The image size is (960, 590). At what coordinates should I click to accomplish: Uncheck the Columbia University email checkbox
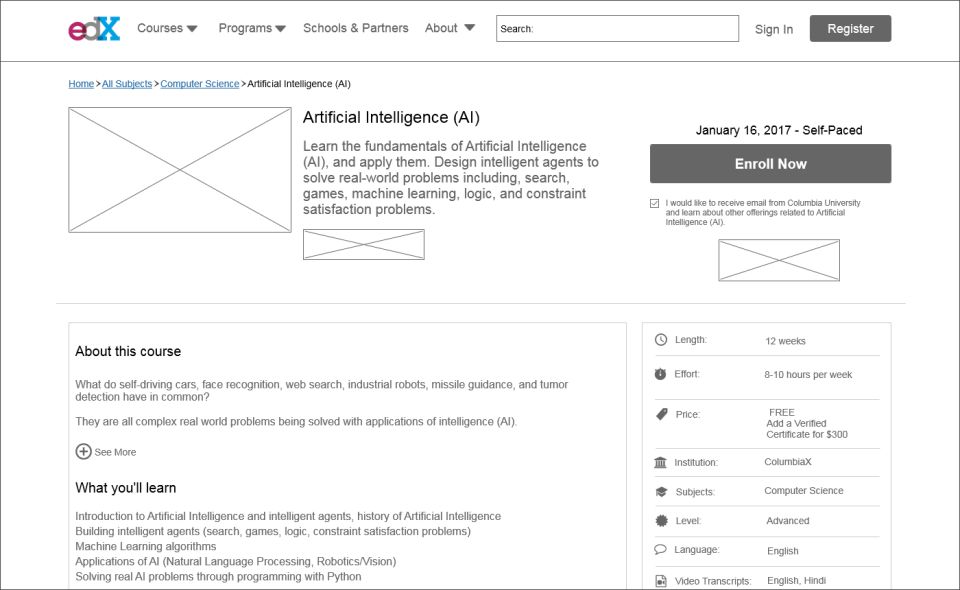(x=655, y=203)
